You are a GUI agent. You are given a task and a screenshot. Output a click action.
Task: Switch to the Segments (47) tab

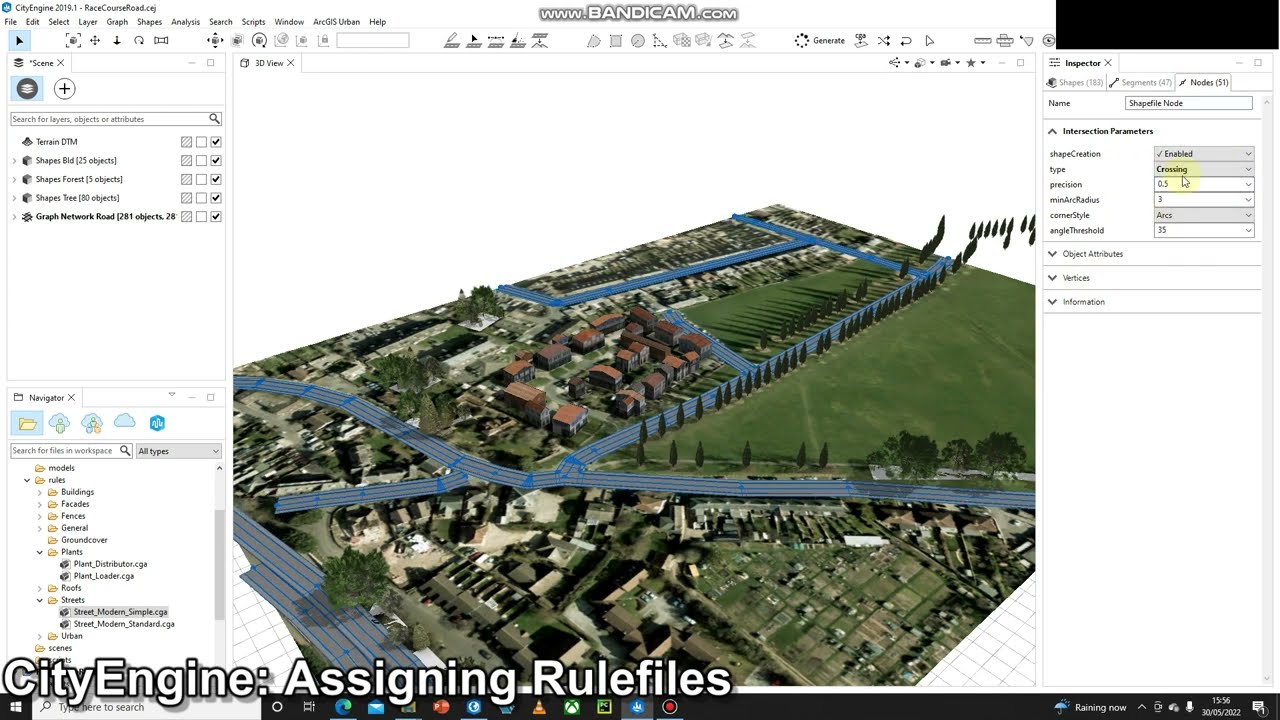1140,83
